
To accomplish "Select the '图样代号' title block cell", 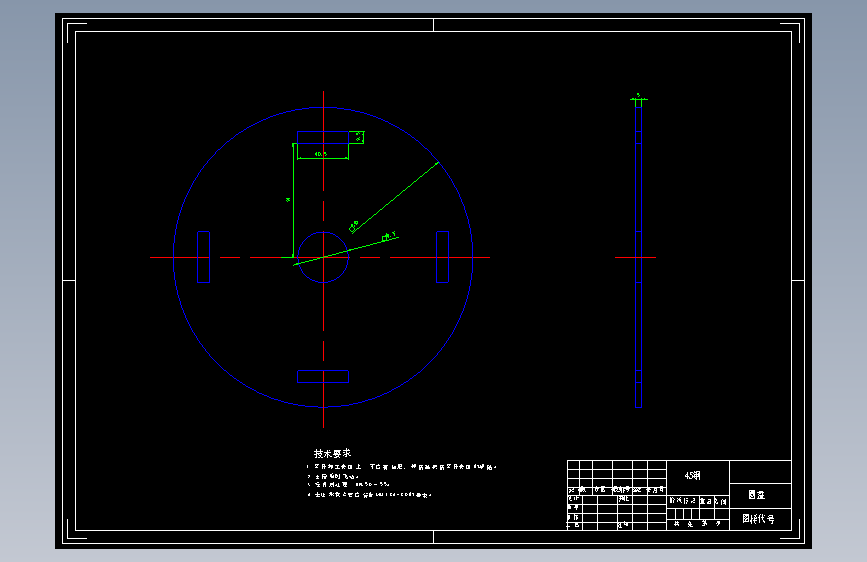I will pyautogui.click(x=760, y=519).
